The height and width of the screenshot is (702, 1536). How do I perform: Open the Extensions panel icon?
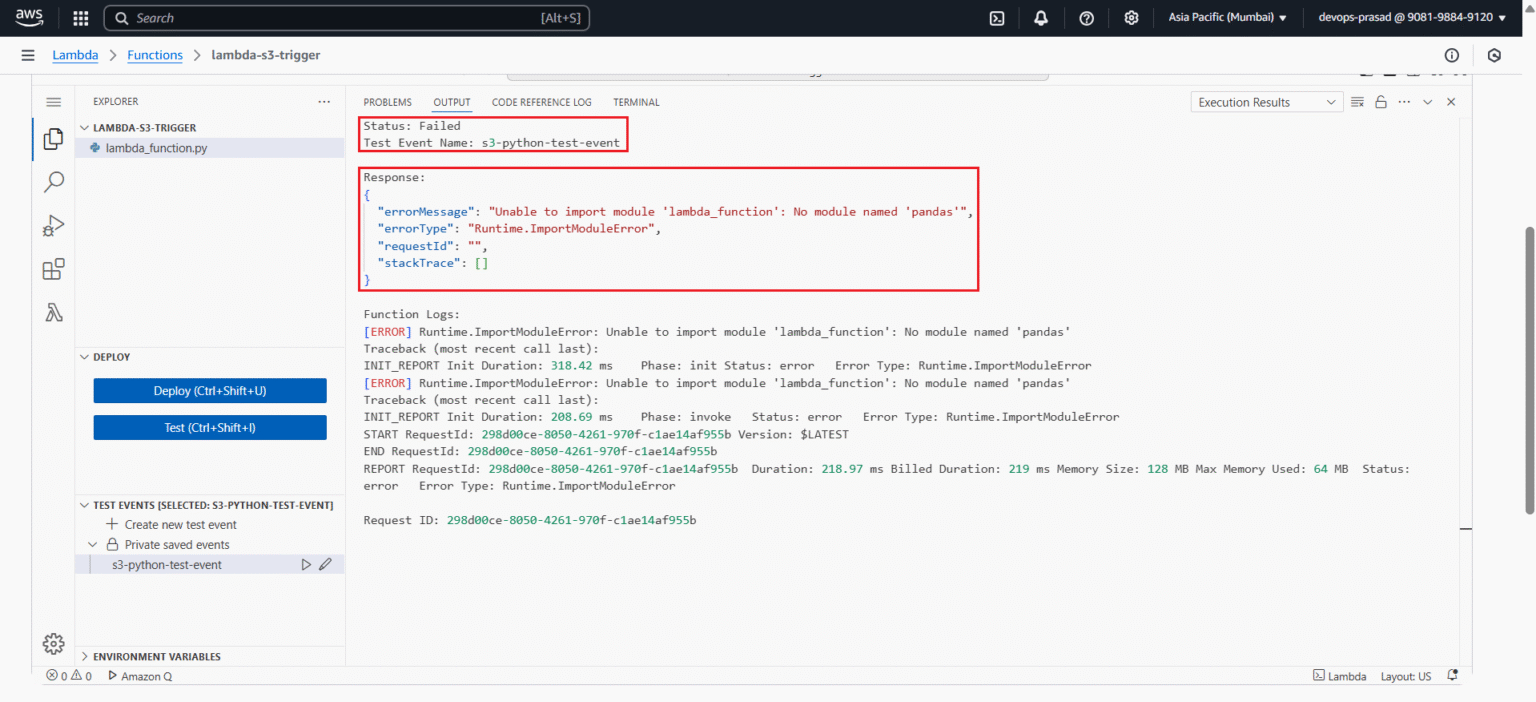tap(53, 268)
